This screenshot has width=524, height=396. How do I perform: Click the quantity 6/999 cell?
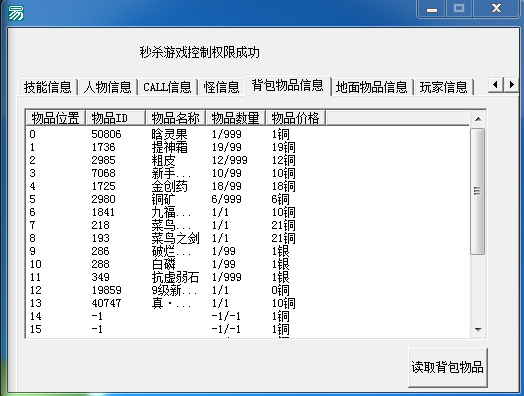point(226,200)
